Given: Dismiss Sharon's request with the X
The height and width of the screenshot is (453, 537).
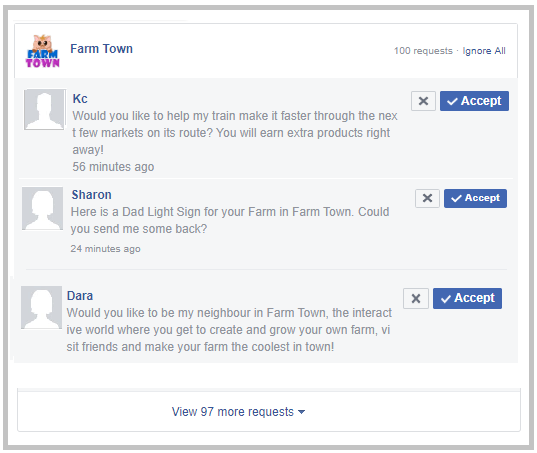Looking at the screenshot, I should [x=427, y=198].
